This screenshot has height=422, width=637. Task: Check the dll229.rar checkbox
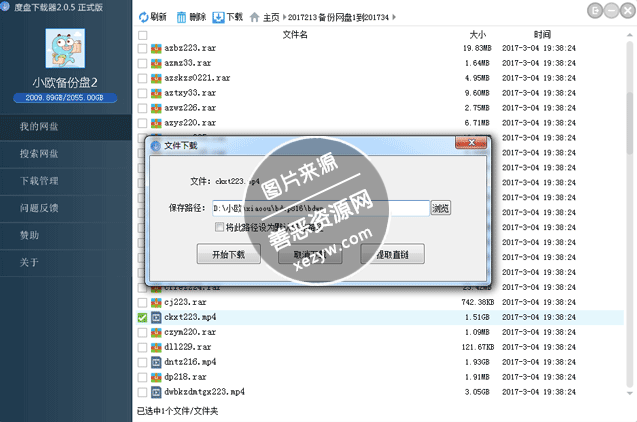pyautogui.click(x=142, y=348)
